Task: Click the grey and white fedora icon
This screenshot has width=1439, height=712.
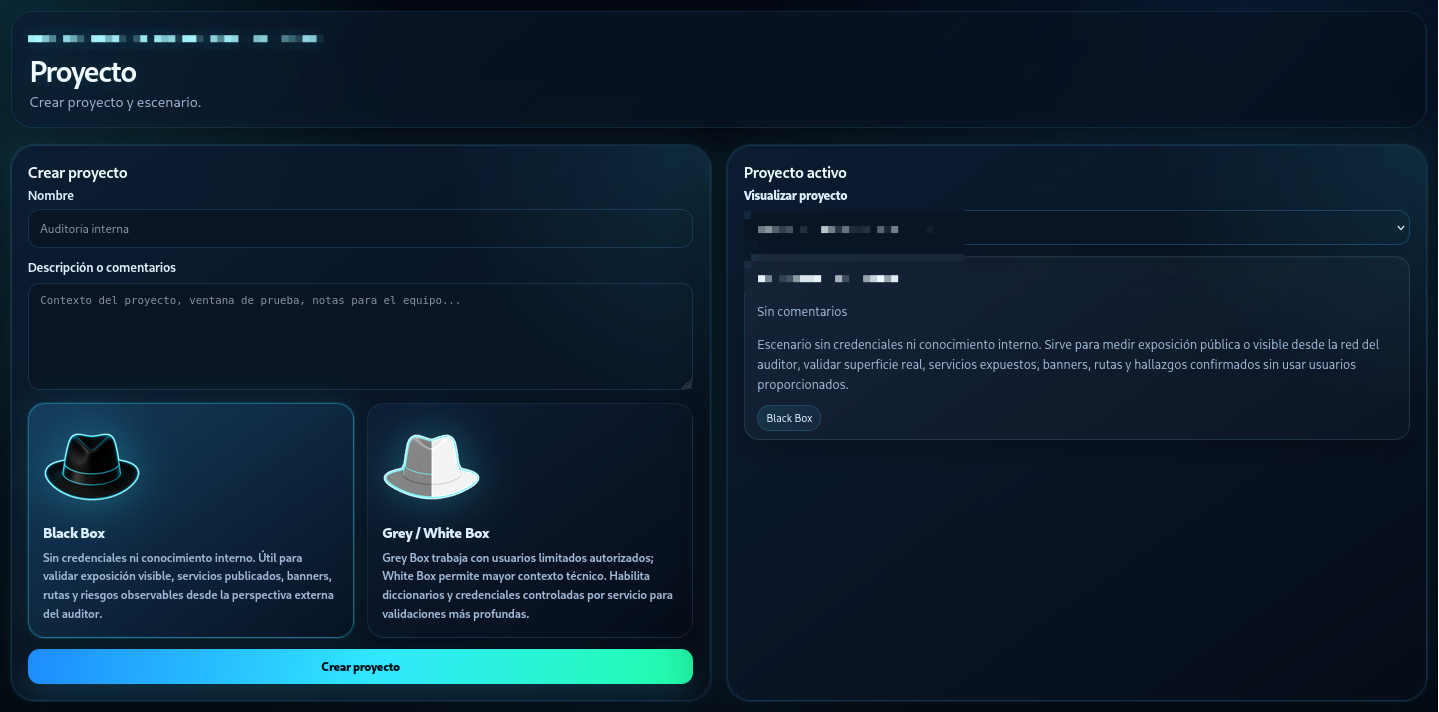Action: click(431, 467)
